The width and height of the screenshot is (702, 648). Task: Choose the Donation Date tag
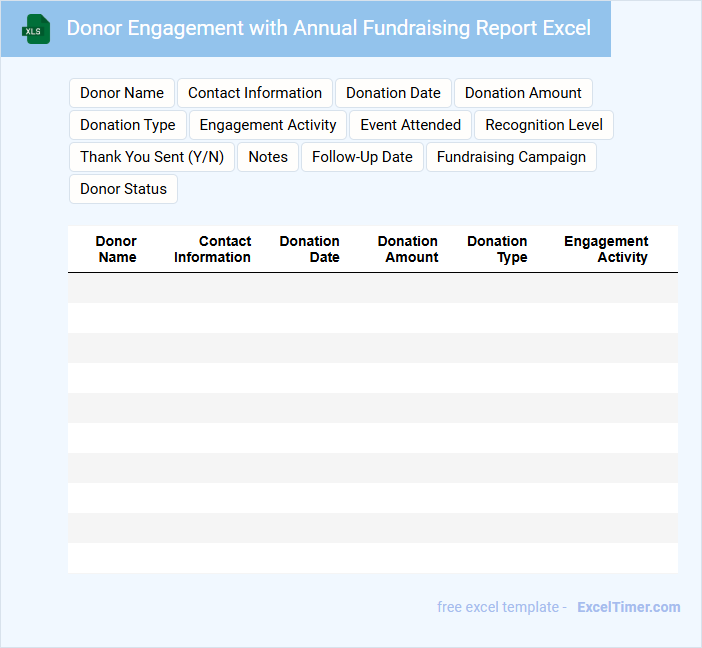click(x=393, y=93)
